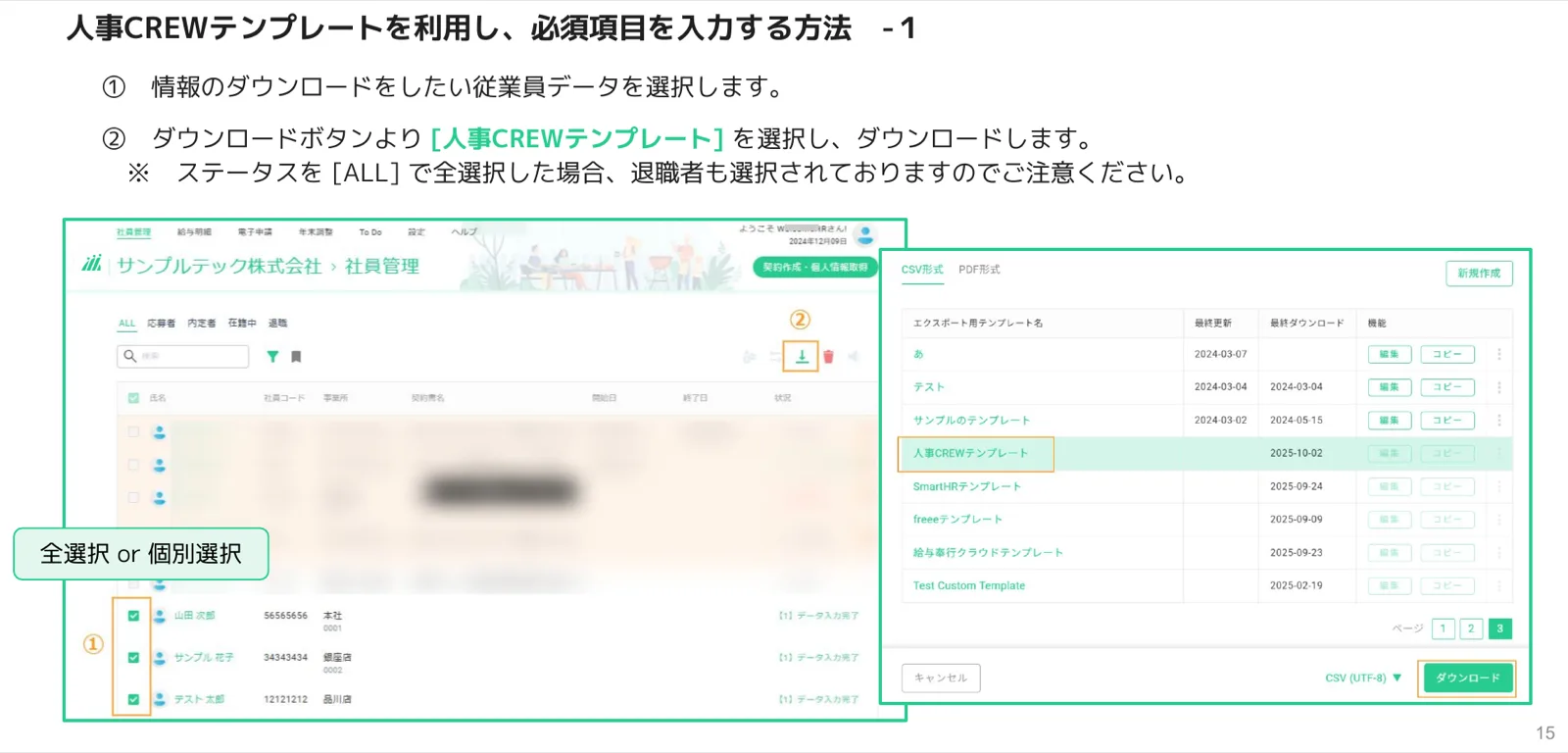Open the サンプルのテンプレート link
Viewport: 1568px width, 753px height.
tap(971, 421)
